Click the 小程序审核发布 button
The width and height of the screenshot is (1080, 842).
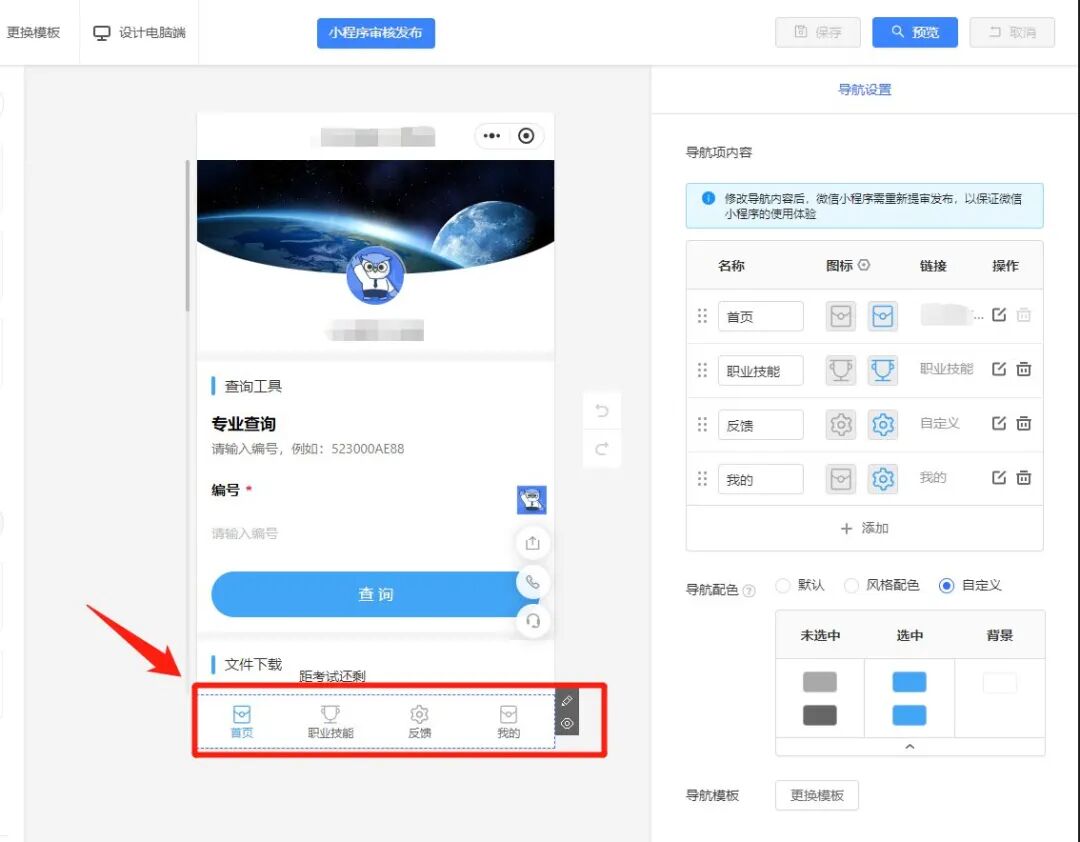pyautogui.click(x=376, y=33)
